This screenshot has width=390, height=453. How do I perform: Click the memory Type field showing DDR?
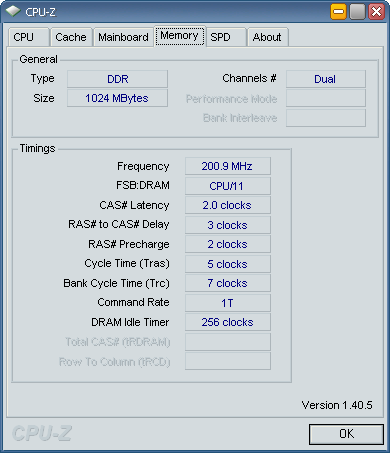(117, 79)
